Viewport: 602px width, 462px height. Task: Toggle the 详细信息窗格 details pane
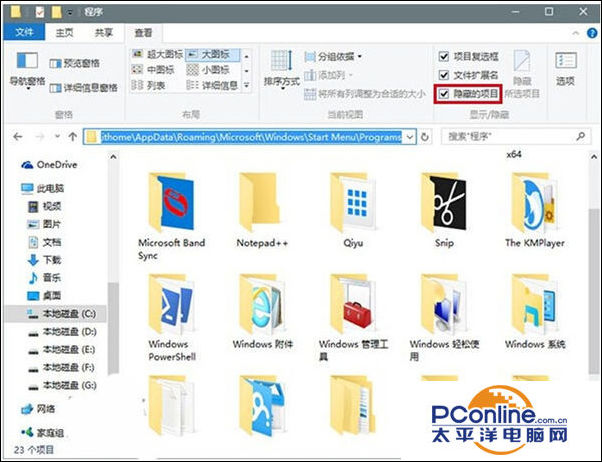pos(84,88)
